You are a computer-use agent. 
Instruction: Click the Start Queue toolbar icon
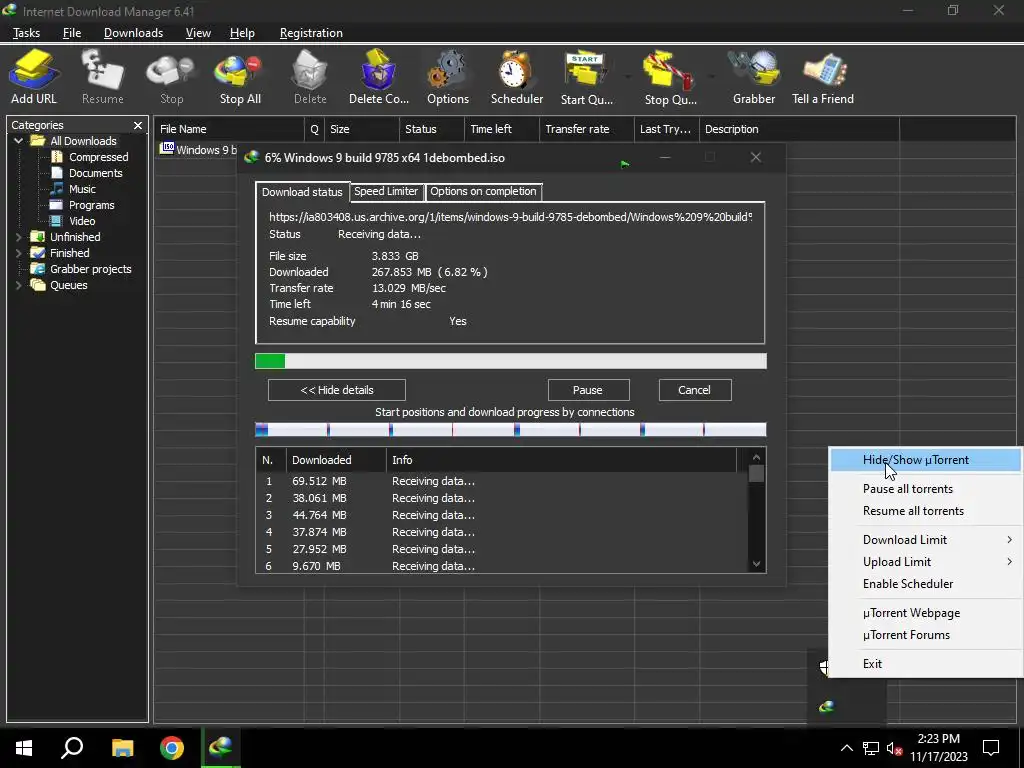tap(586, 77)
